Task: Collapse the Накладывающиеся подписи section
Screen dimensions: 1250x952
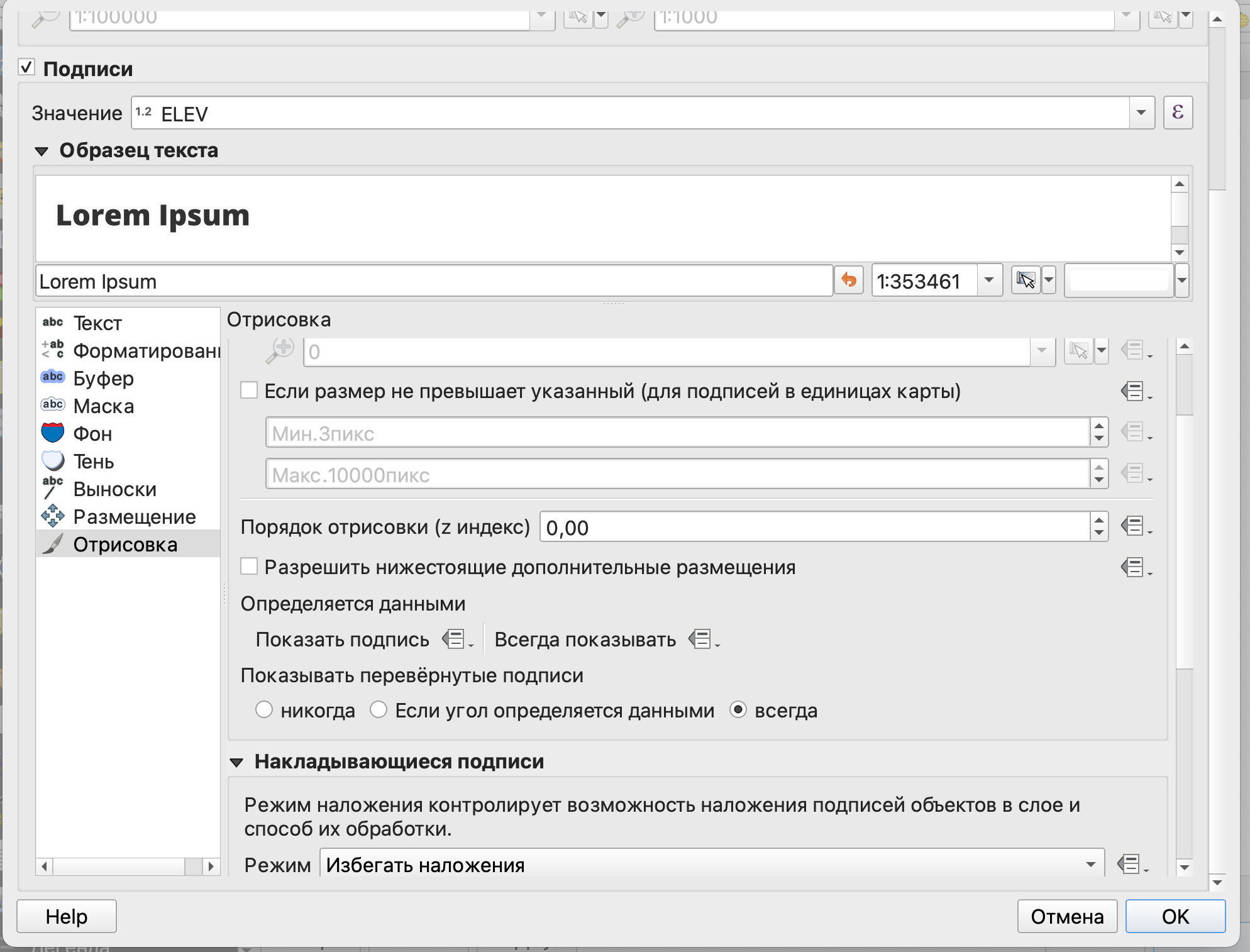Action: [x=237, y=762]
